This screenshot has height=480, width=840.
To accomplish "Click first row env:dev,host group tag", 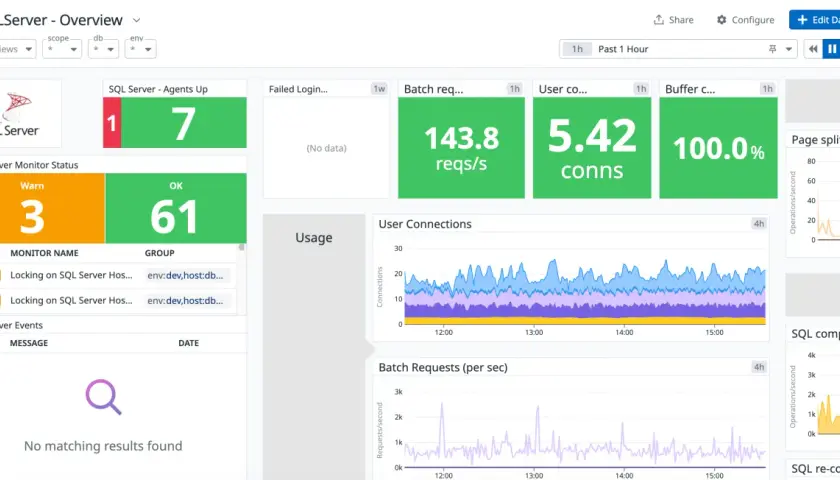I will (x=185, y=275).
